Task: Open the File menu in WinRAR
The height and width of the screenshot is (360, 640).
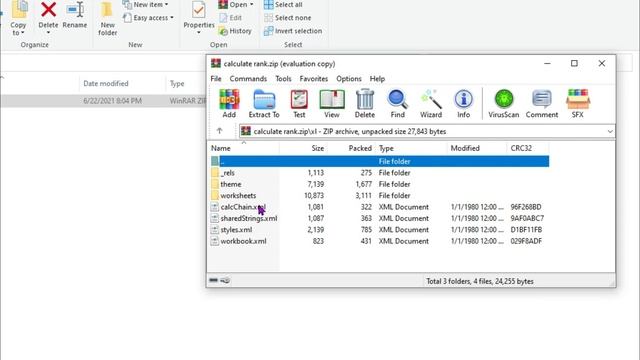Action: click(x=216, y=79)
